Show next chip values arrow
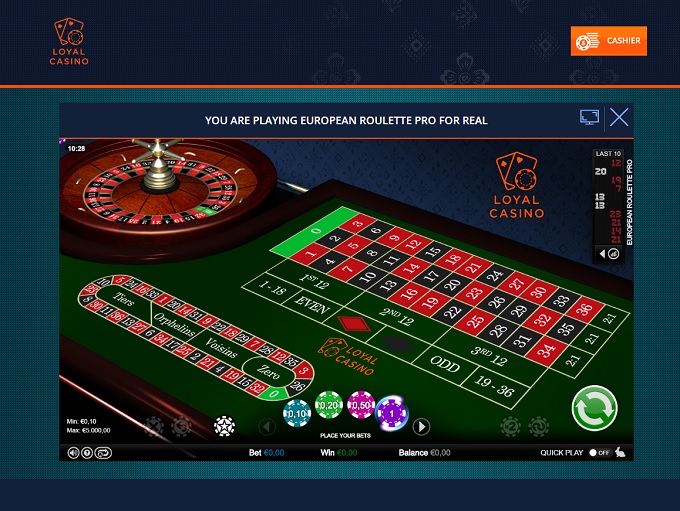Viewport: 680px width, 511px height. pyautogui.click(x=421, y=426)
